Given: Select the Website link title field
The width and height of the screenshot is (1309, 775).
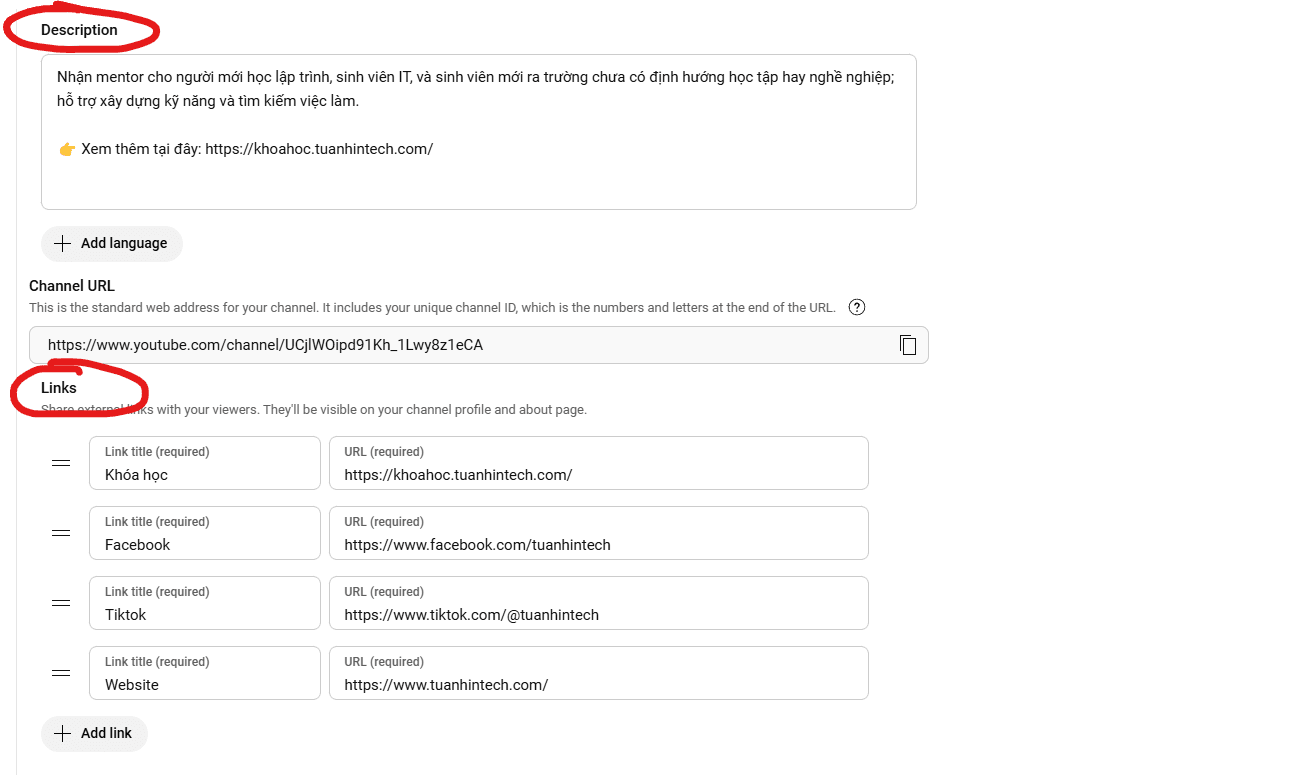Looking at the screenshot, I should [x=204, y=684].
